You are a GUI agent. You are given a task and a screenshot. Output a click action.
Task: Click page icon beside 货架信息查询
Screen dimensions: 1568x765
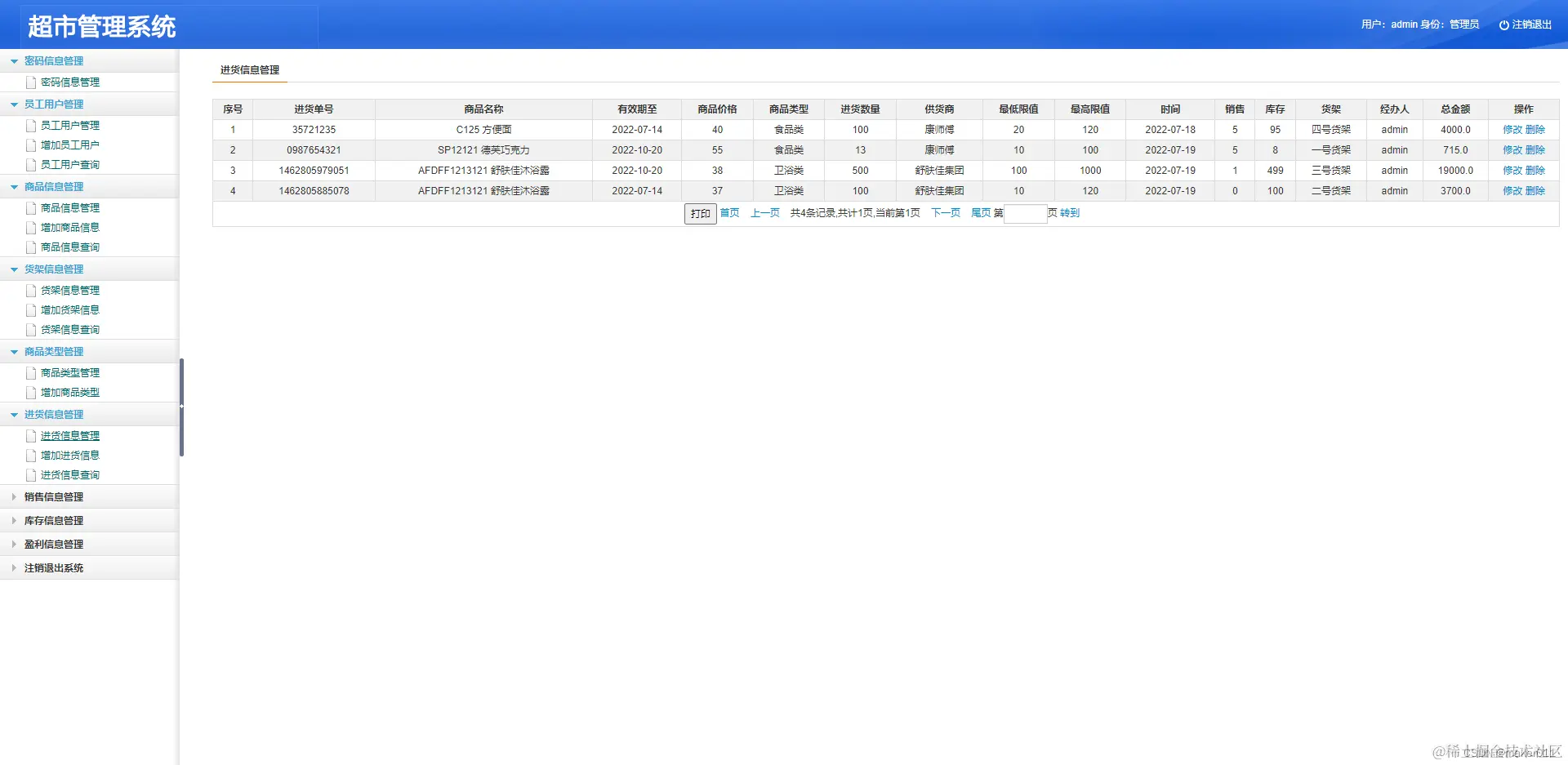(x=31, y=330)
